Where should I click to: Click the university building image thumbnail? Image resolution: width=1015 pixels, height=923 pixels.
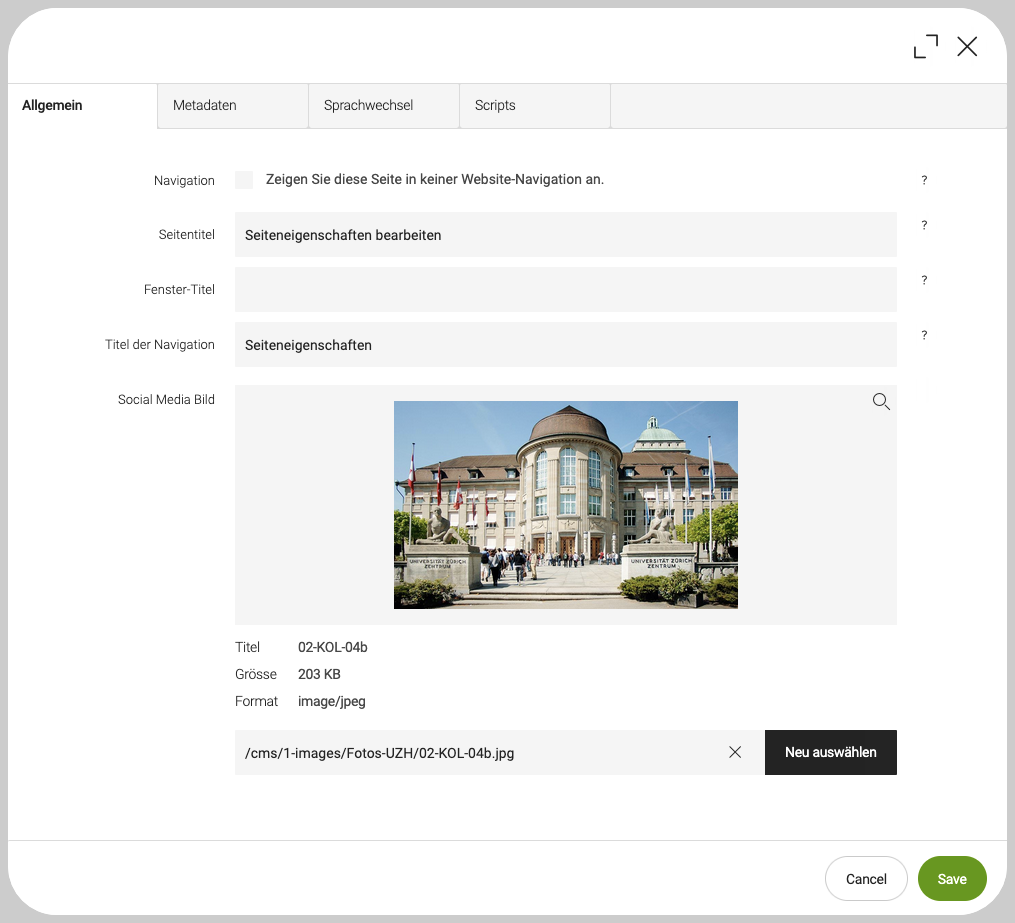565,505
